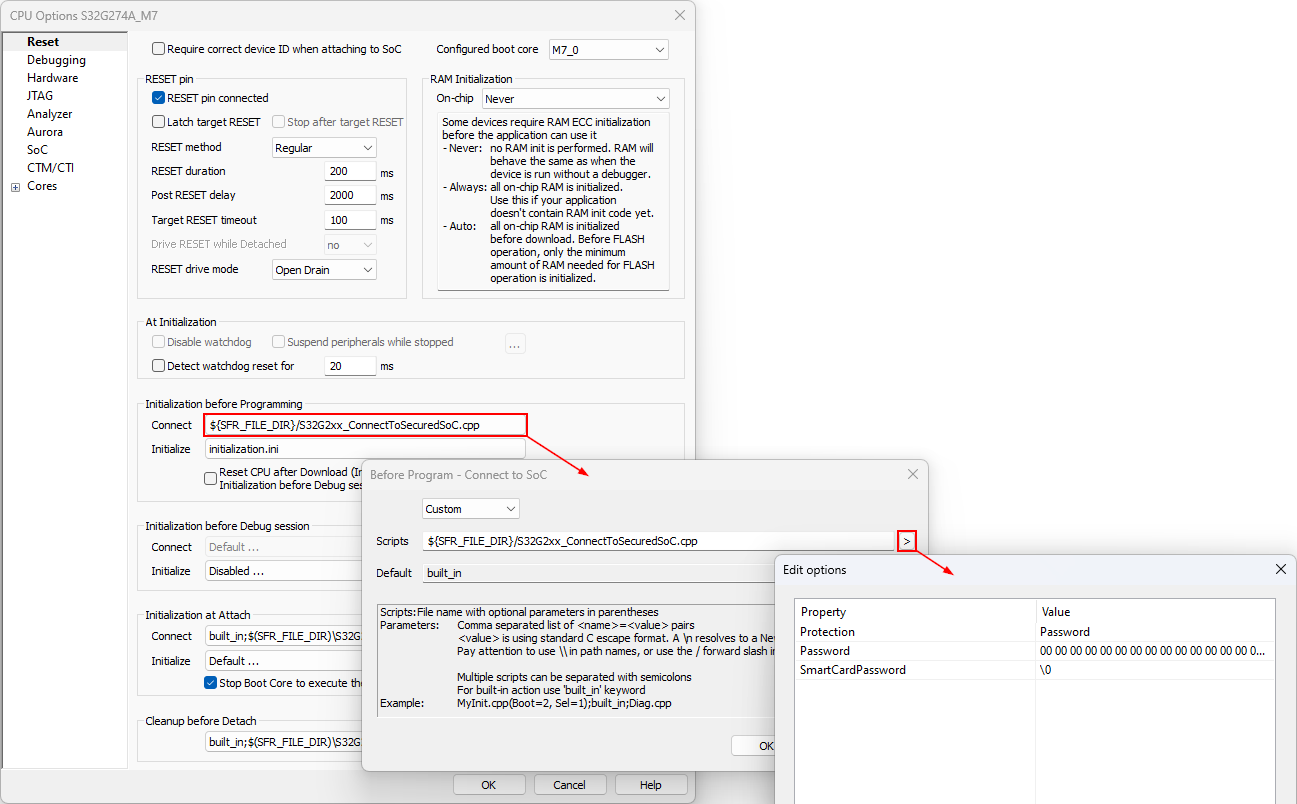Expand the Cores tree node

[x=16, y=187]
